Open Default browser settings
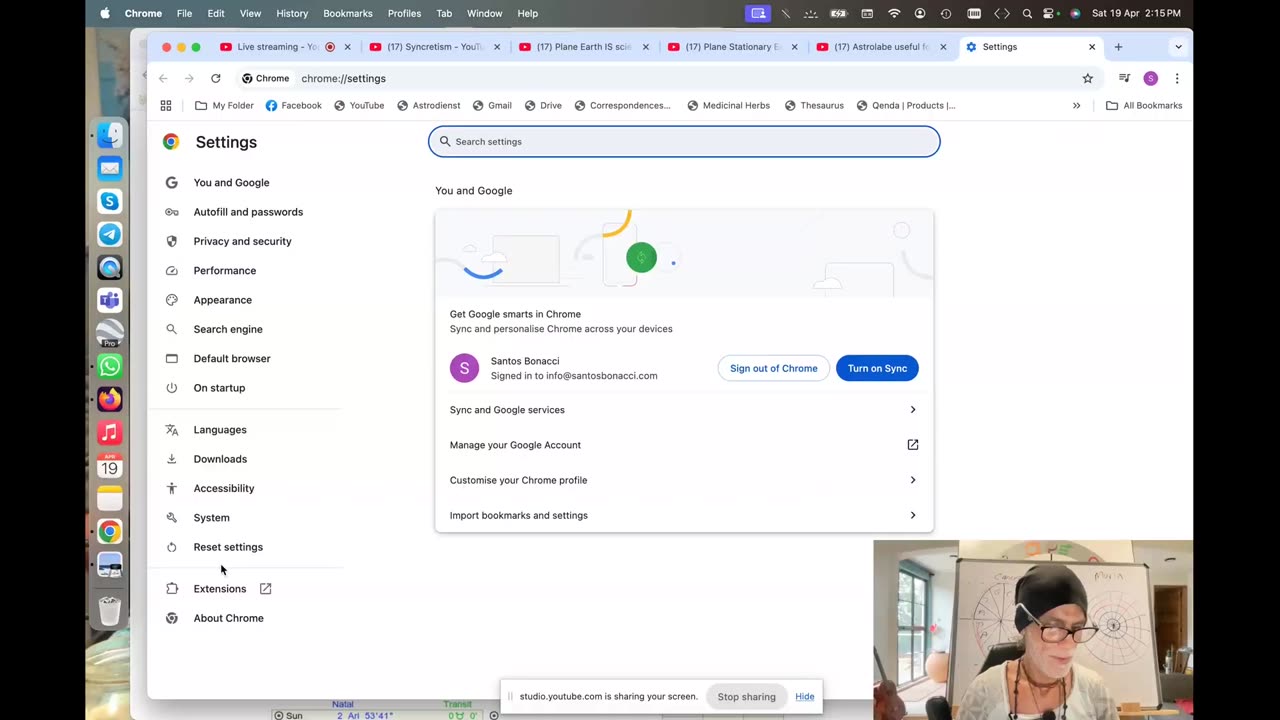Image resolution: width=1280 pixels, height=720 pixels. coord(232,359)
